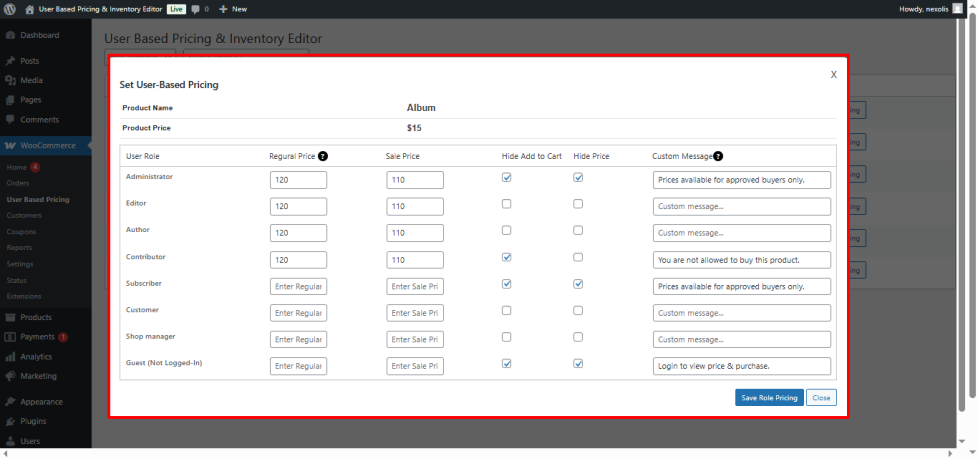The width and height of the screenshot is (978, 459).
Task: Open User Based Pricing submenu item
Action: 38,200
